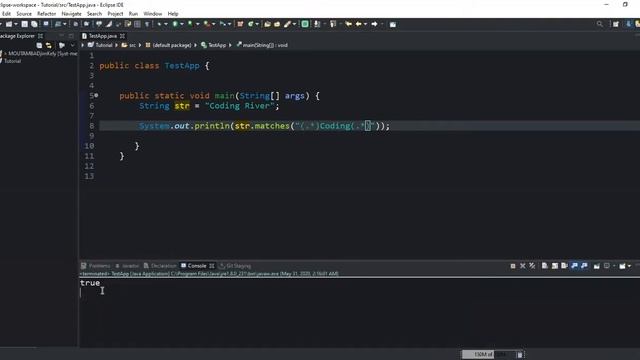Viewport: 640px width, 360px height.
Task: Close the TestApp.java editor tab
Action: coord(122,36)
